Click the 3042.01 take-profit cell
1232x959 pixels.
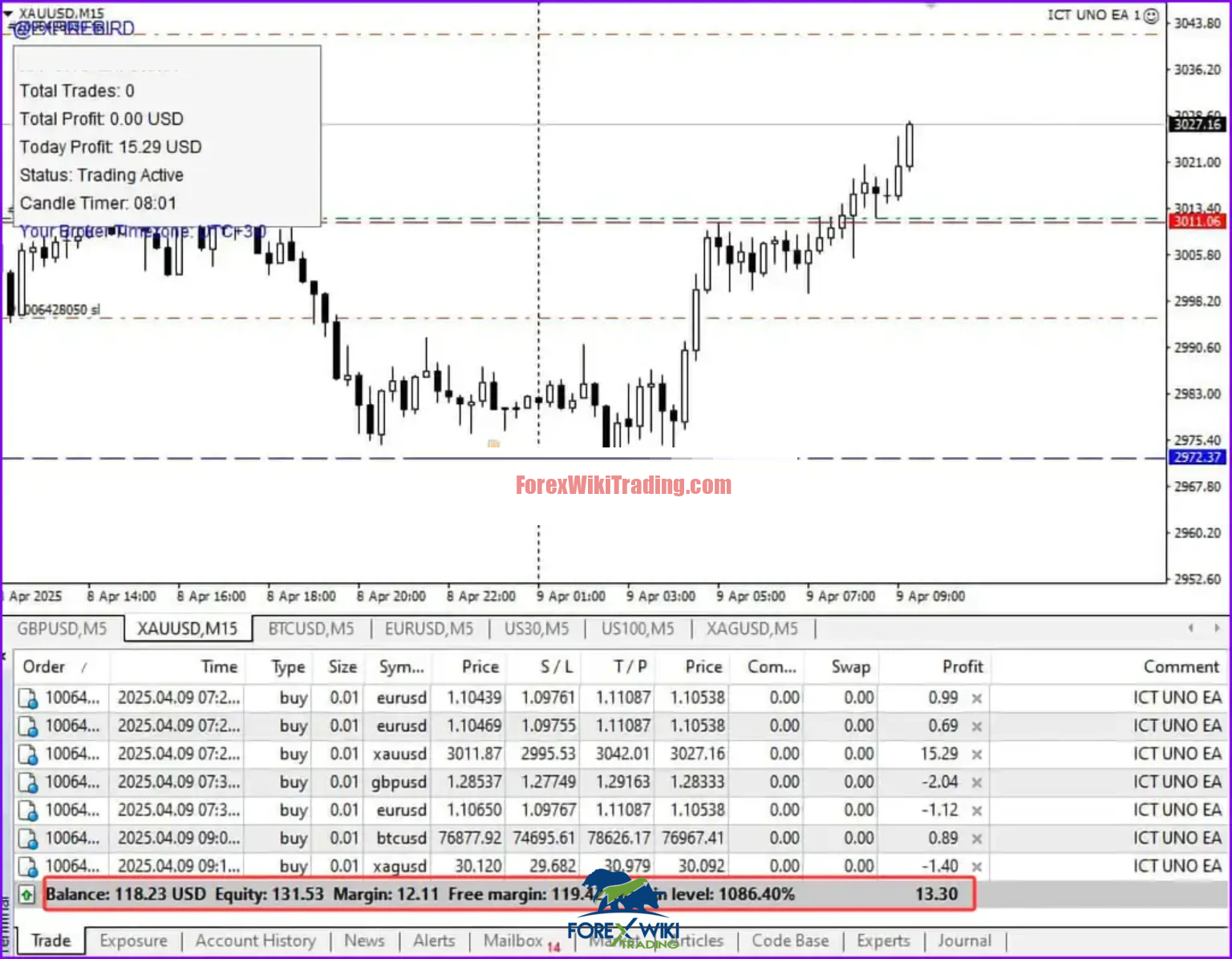[622, 755]
